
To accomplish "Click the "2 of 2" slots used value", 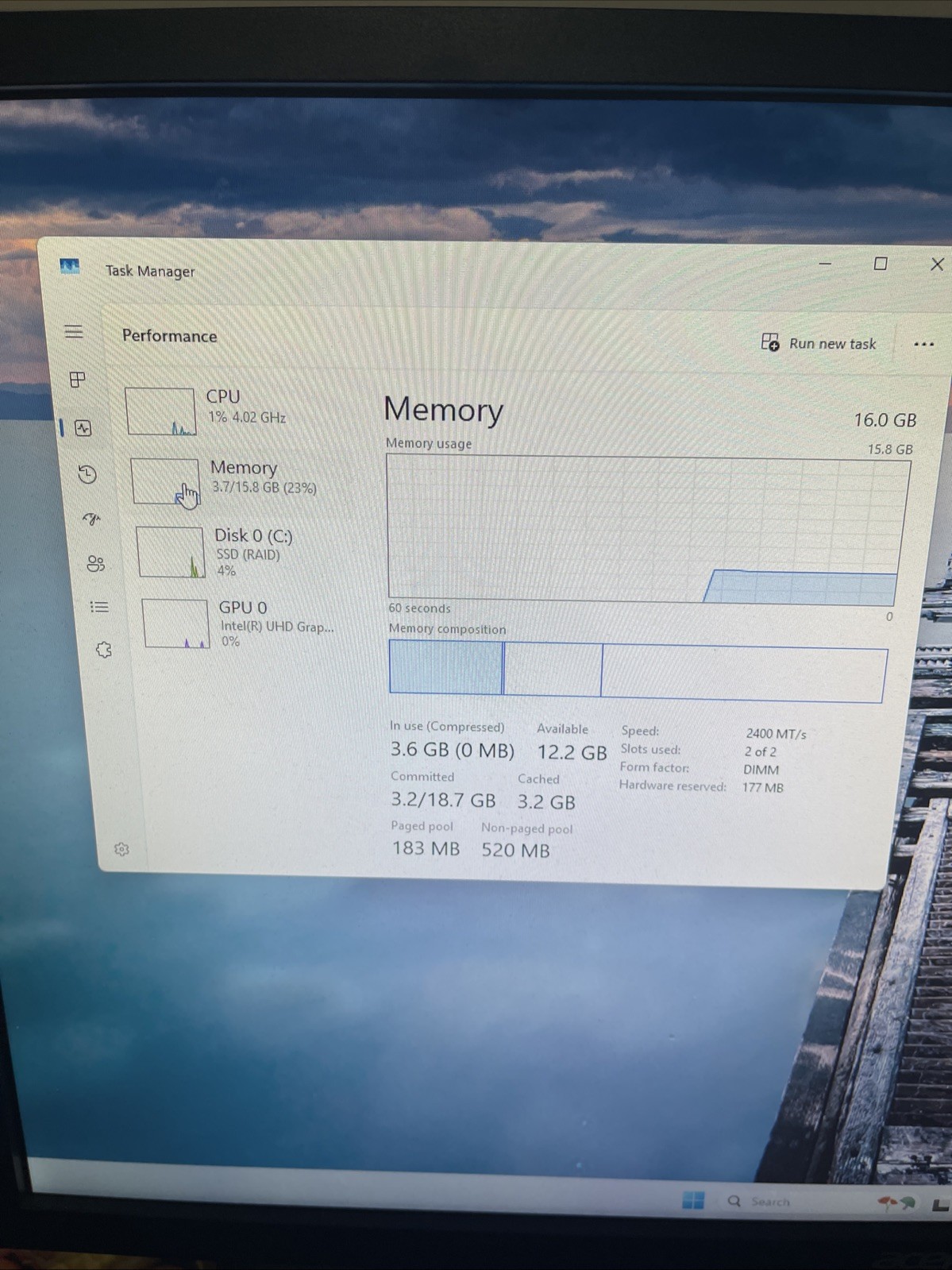I will click(760, 751).
